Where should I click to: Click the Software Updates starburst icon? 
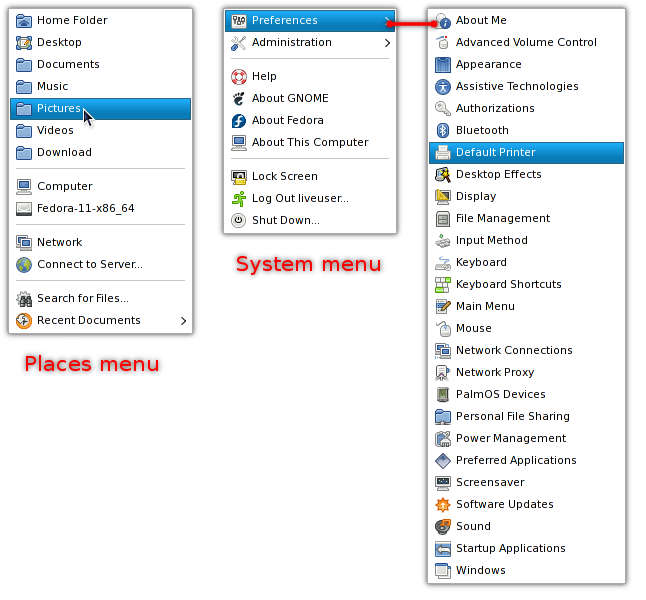tap(443, 504)
